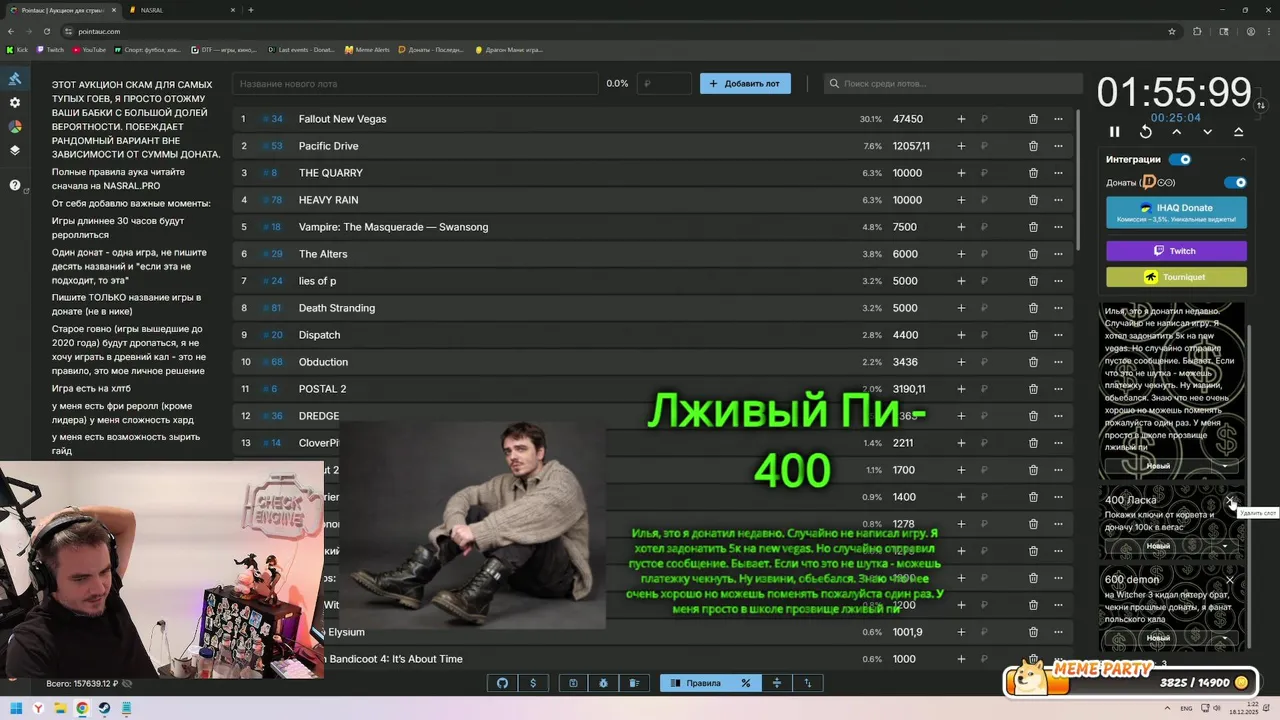Viewport: 1280px width, 720px height.
Task: Search among lots input field
Action: tap(953, 84)
